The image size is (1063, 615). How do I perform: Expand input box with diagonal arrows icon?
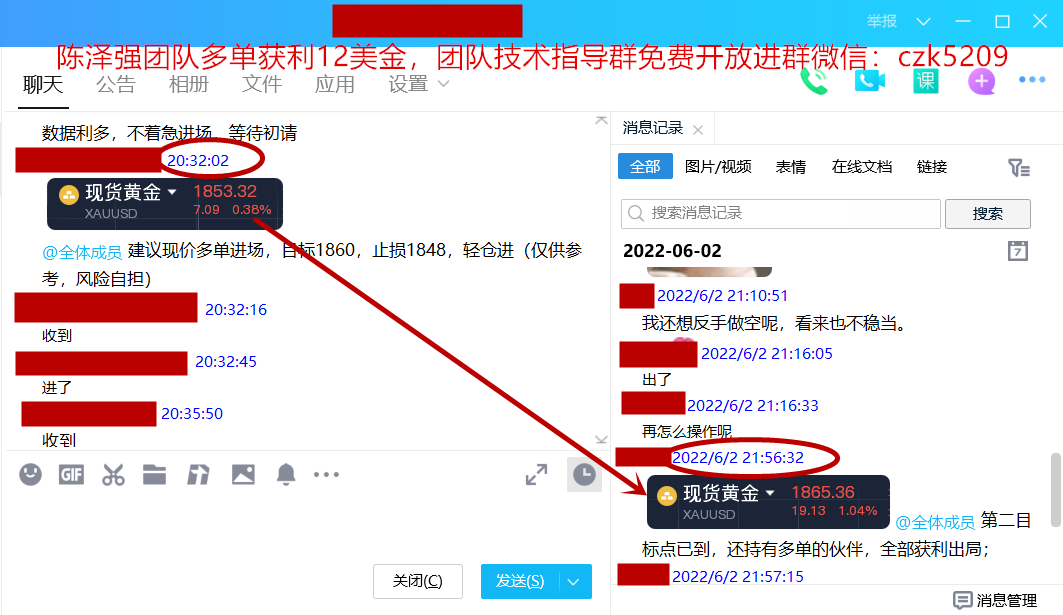(536, 475)
